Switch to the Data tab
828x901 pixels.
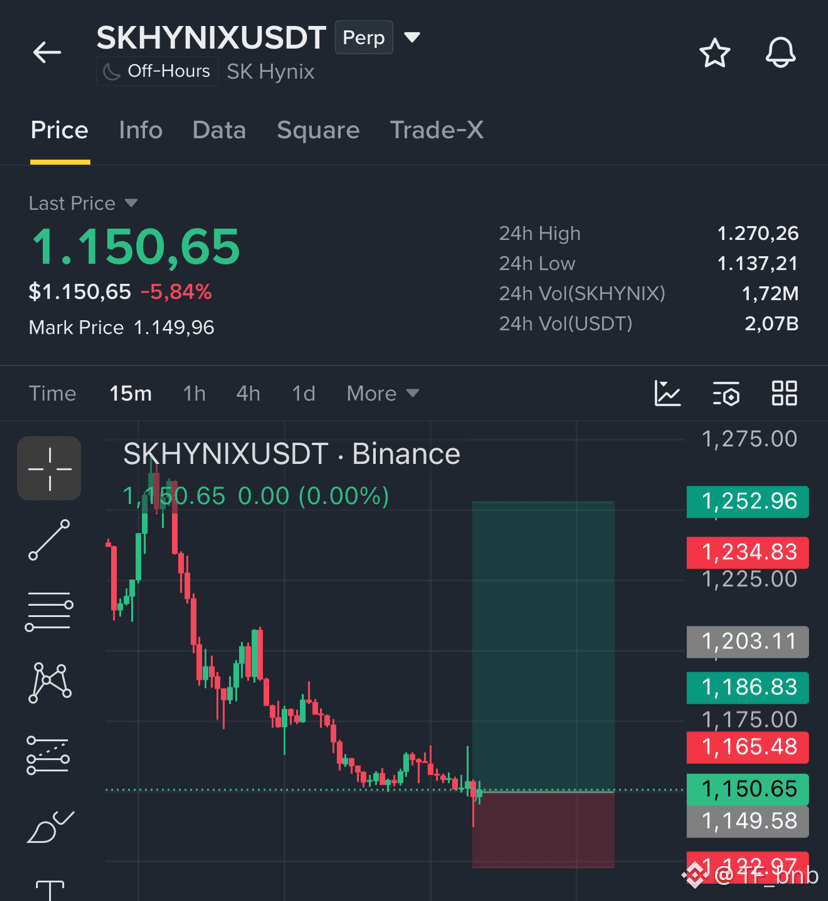(x=219, y=130)
